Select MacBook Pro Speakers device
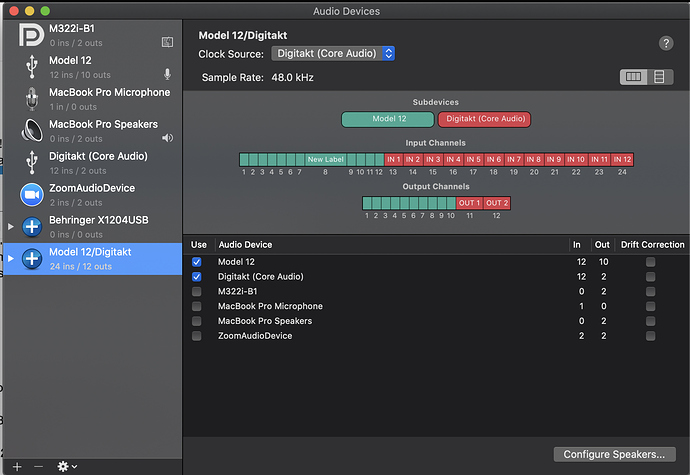Viewport: 690px width, 475px height. [x=98, y=130]
